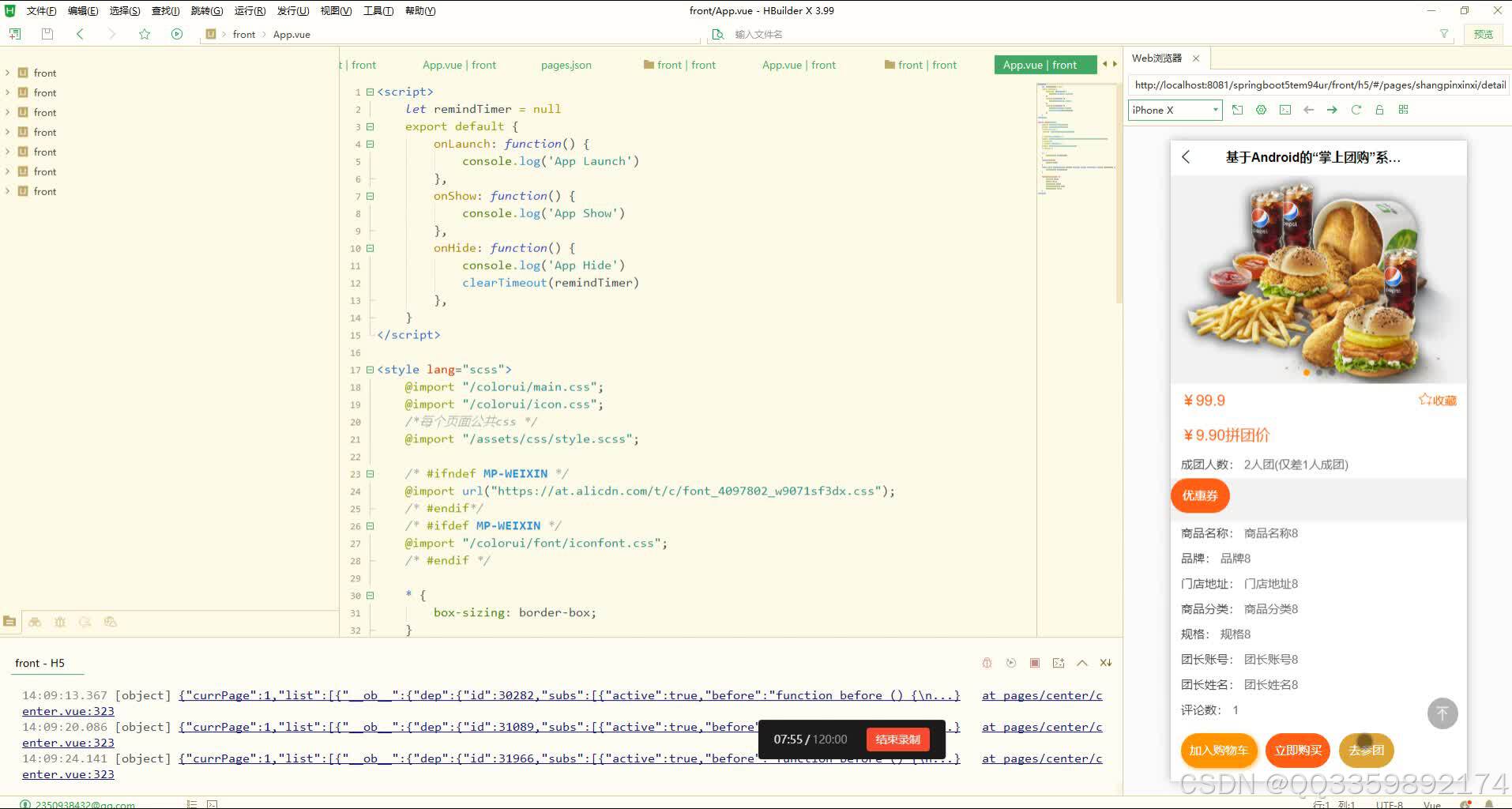1512x809 pixels.
Task: Click the filter funnel icon near Preview
Action: pyautogui.click(x=1444, y=34)
